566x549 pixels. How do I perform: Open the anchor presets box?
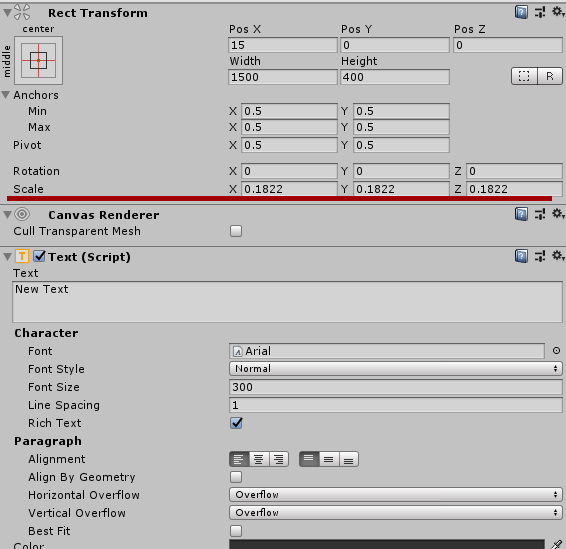[38, 60]
